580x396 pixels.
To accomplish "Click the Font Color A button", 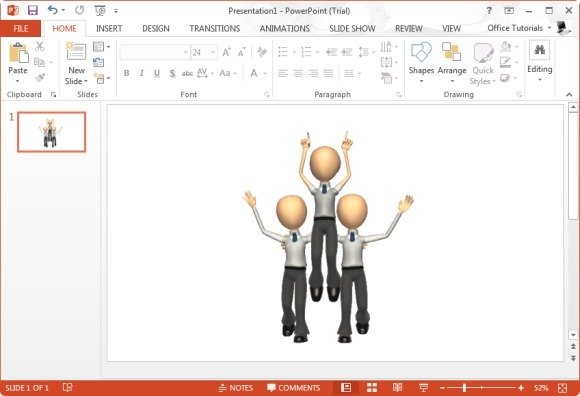I will coord(254,73).
